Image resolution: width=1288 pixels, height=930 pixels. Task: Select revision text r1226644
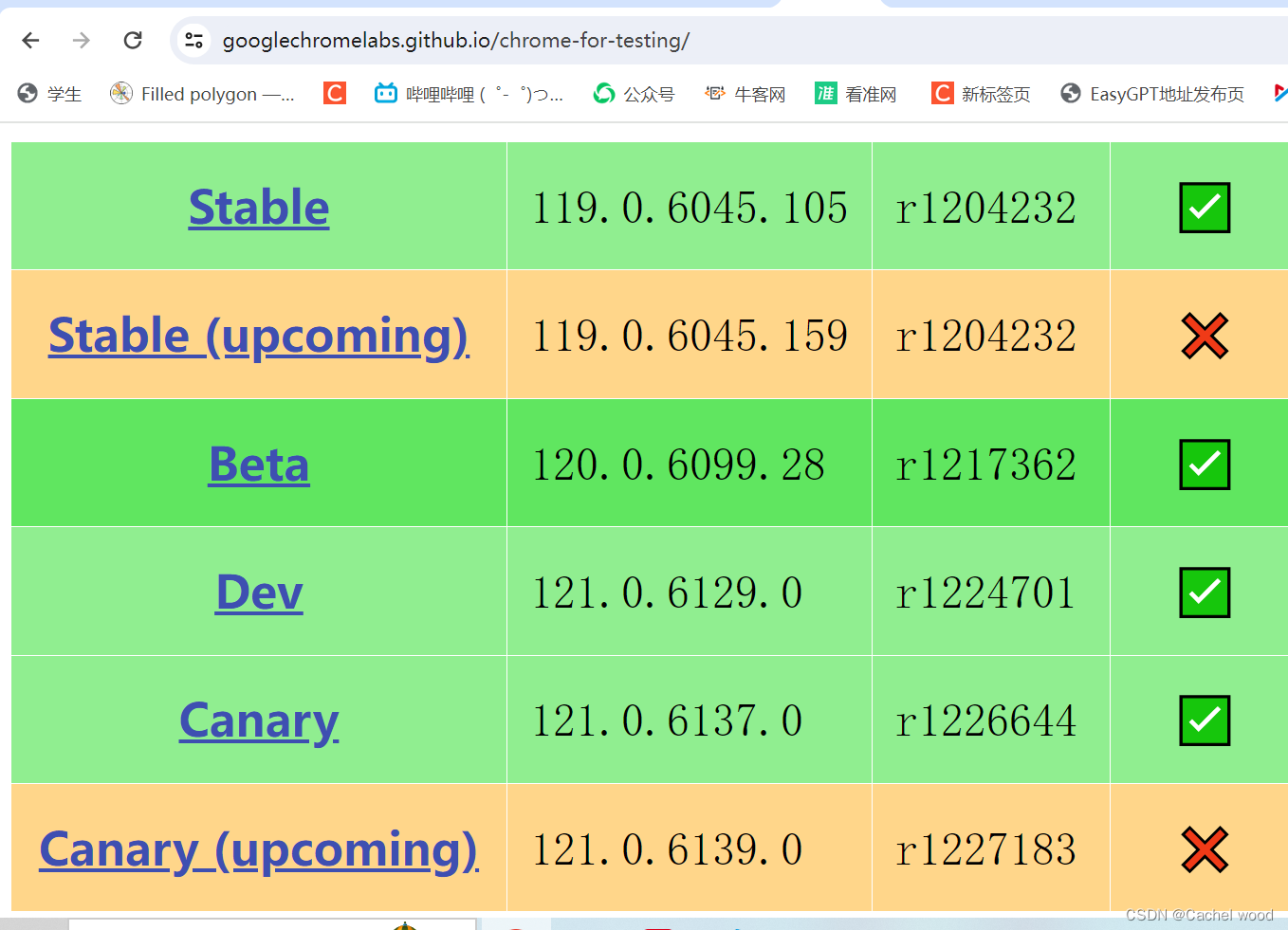[x=986, y=720]
